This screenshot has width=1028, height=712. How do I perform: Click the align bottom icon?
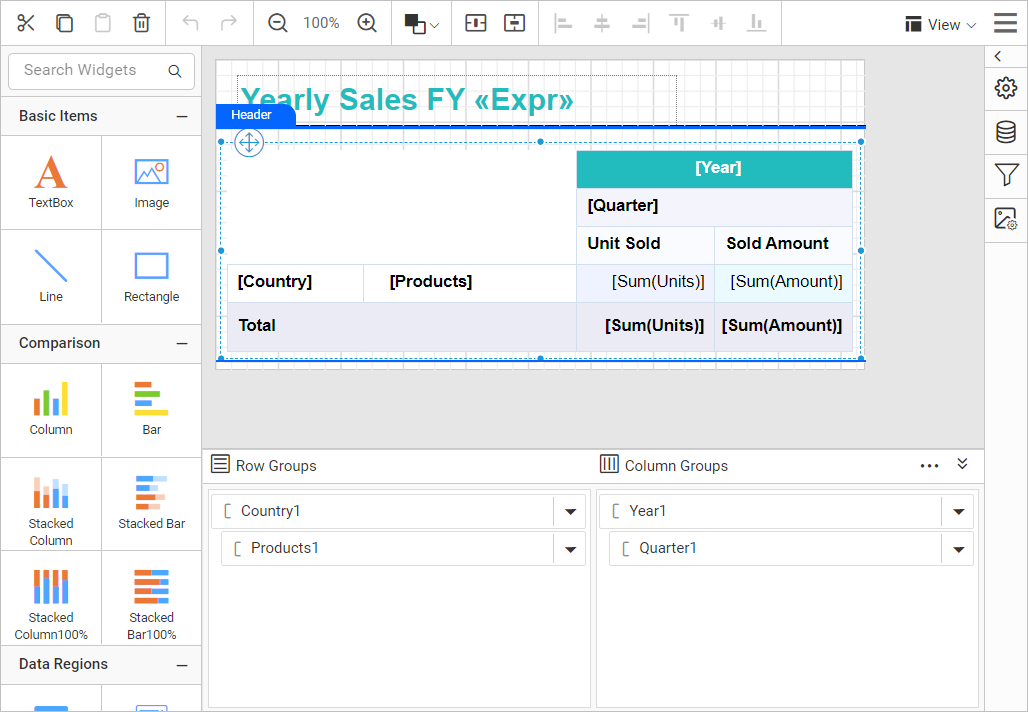[757, 24]
